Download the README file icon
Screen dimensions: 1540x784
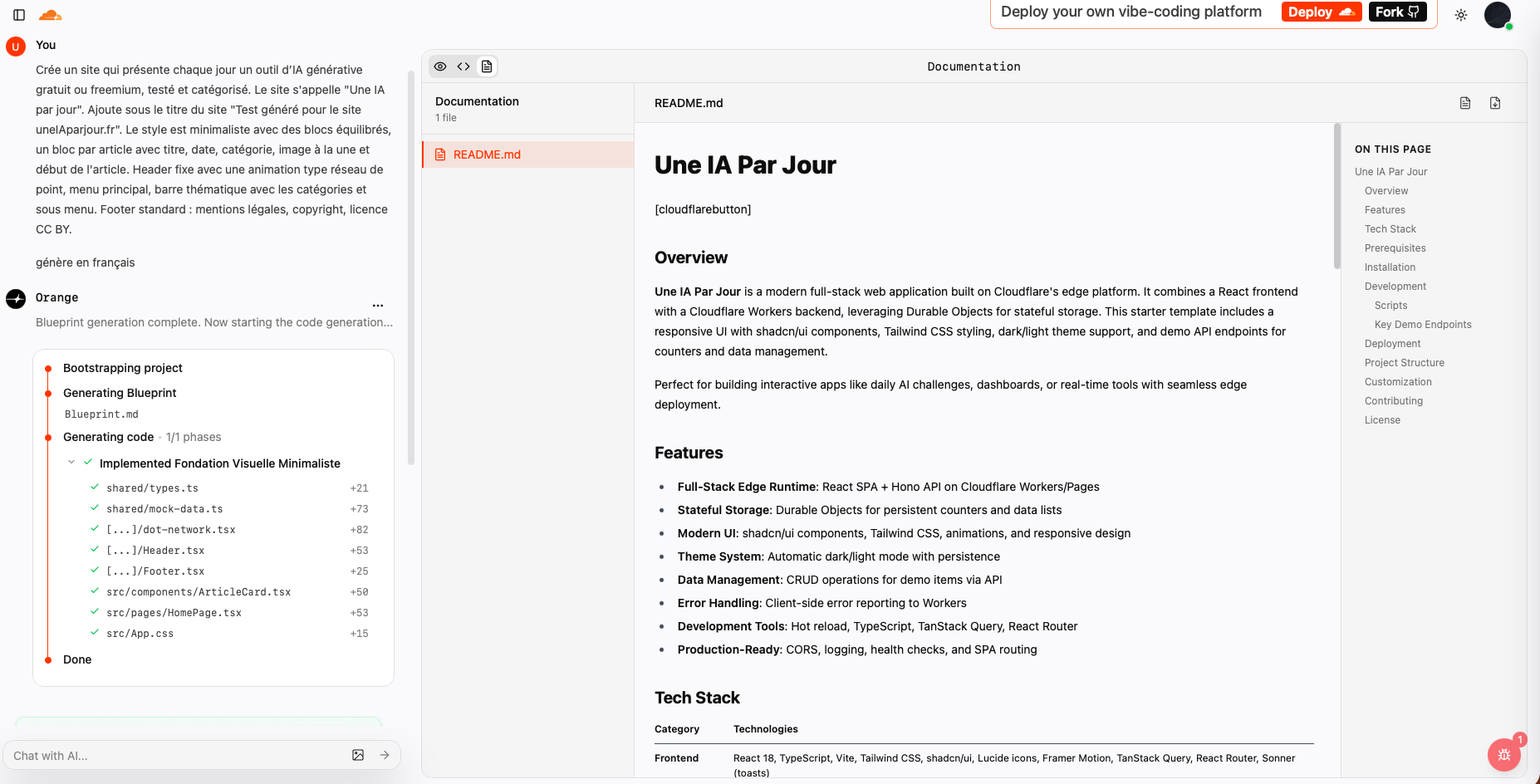point(1495,103)
